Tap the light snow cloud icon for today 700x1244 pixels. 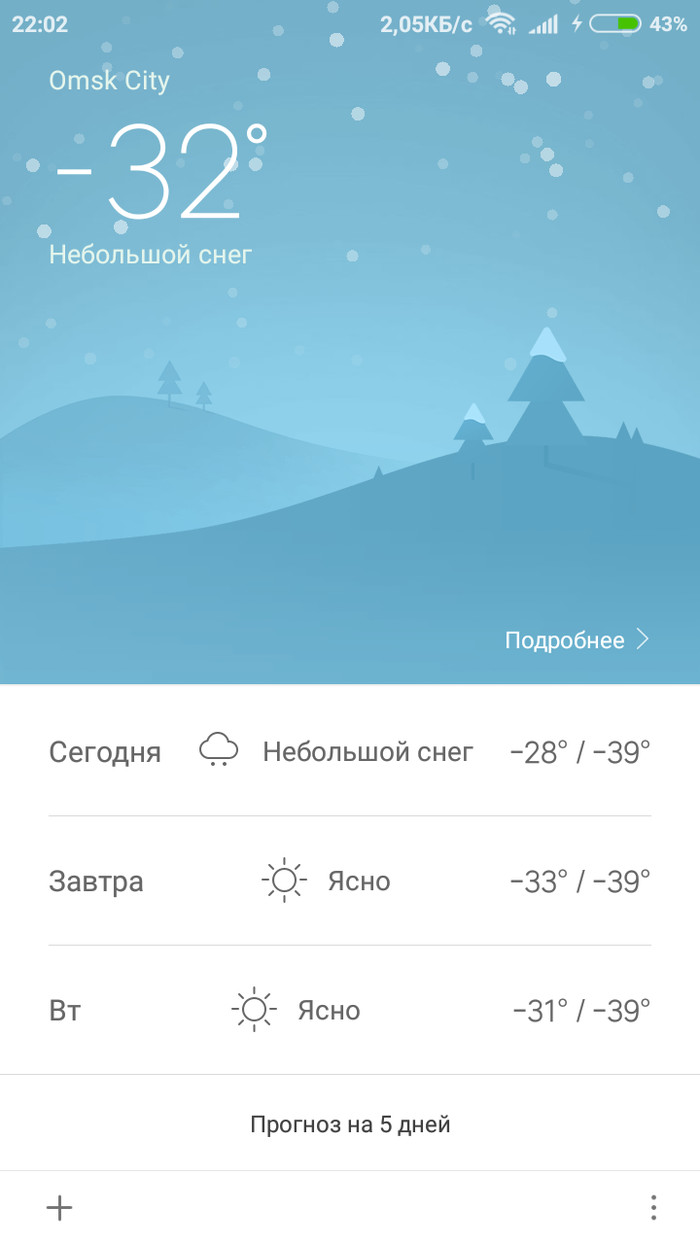tap(218, 750)
